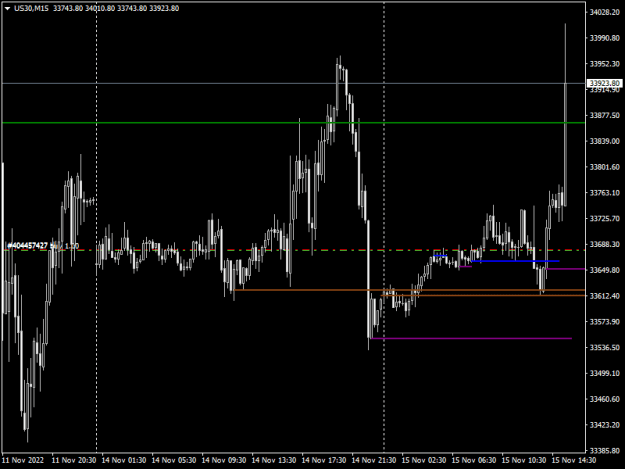Click the 11 Nov 2022 date label
The width and height of the screenshot is (625, 469).
(x=23, y=460)
